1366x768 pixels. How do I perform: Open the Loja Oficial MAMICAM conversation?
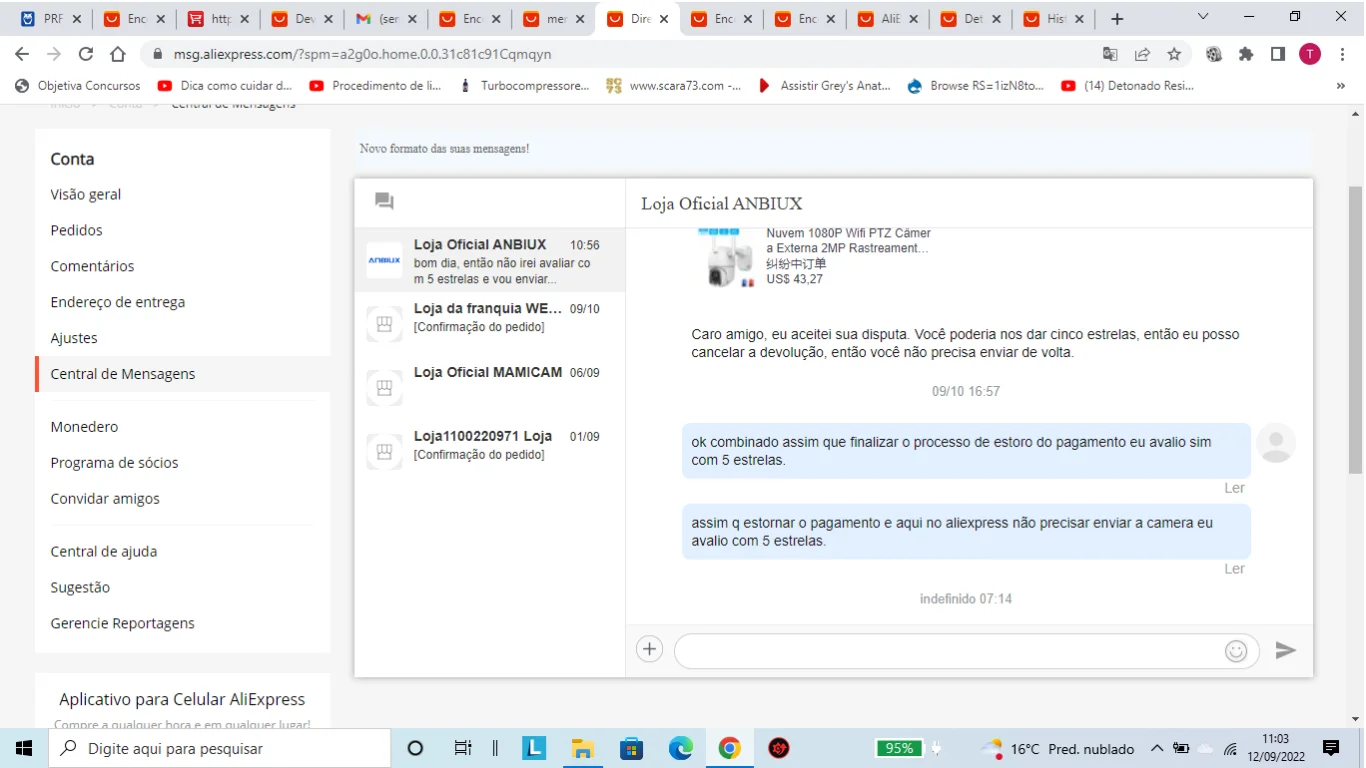pyautogui.click(x=490, y=388)
